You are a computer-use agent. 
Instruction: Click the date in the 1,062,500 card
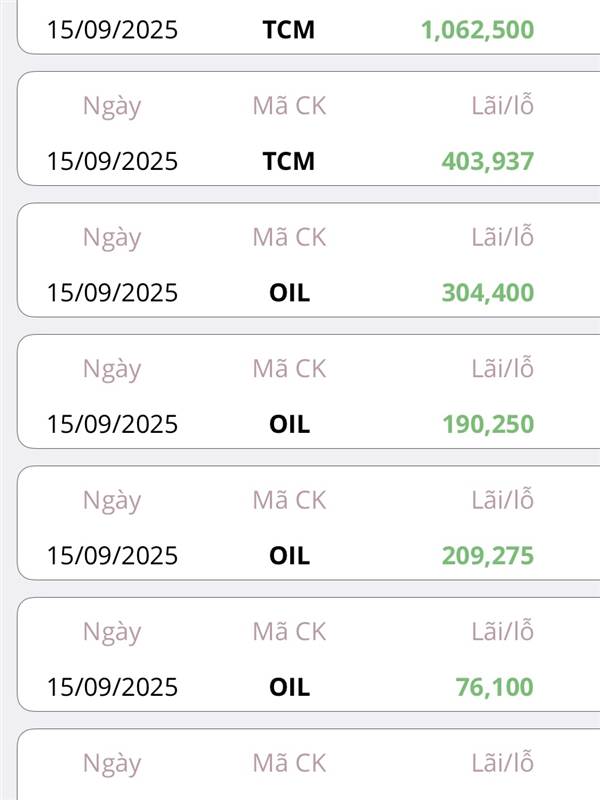click(x=112, y=30)
